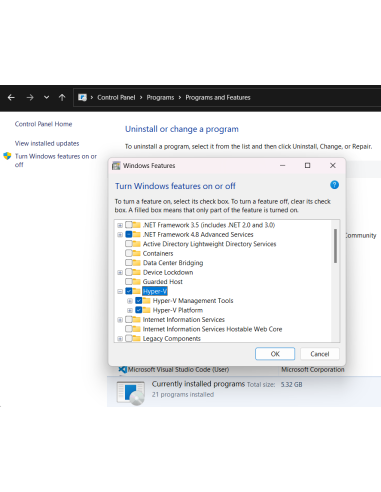Enable Legacy Components checkbox
Image resolution: width=381 pixels, height=492 pixels.
(129, 339)
